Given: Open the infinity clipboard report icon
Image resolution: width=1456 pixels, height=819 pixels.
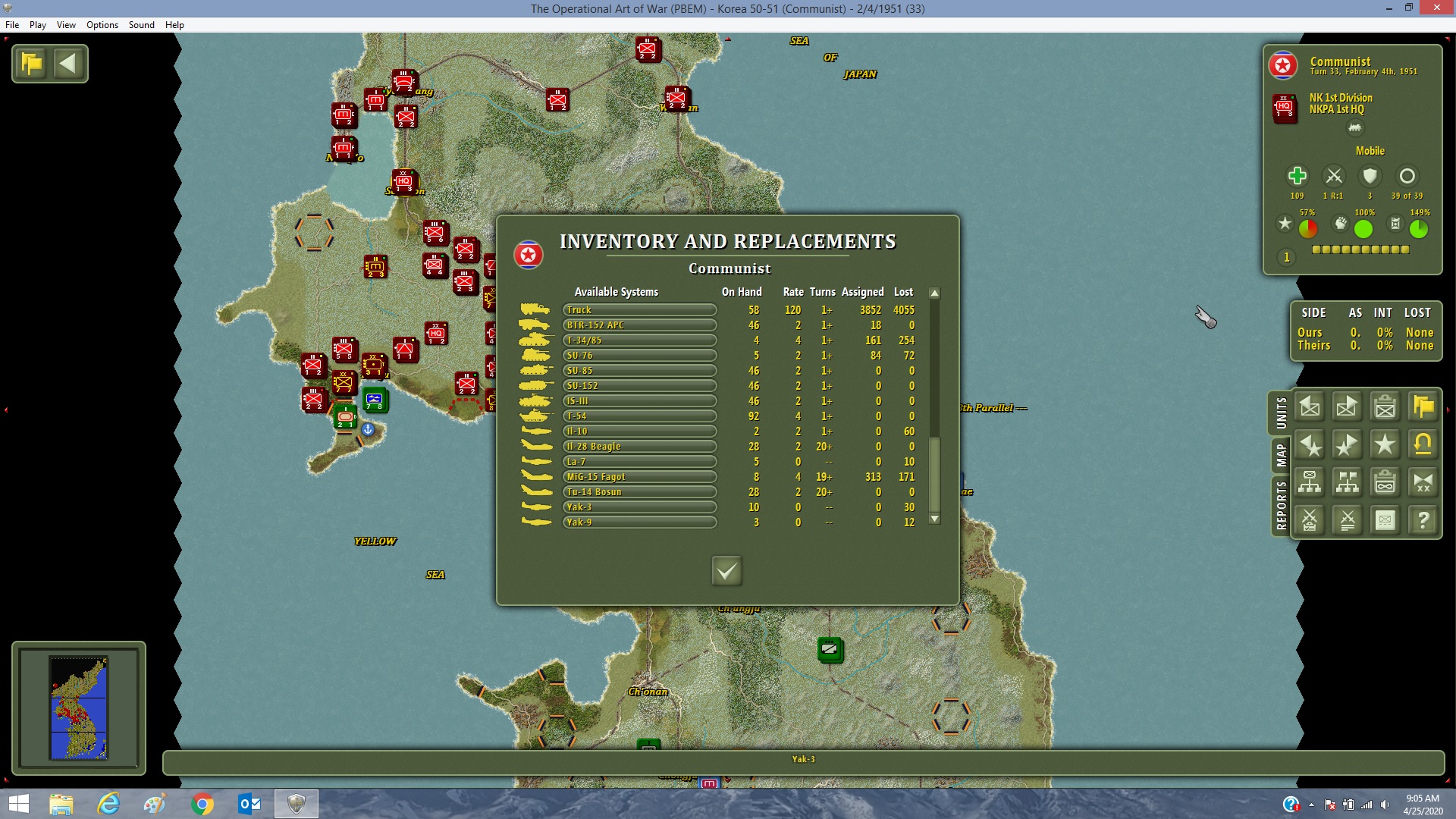Looking at the screenshot, I should (1385, 482).
